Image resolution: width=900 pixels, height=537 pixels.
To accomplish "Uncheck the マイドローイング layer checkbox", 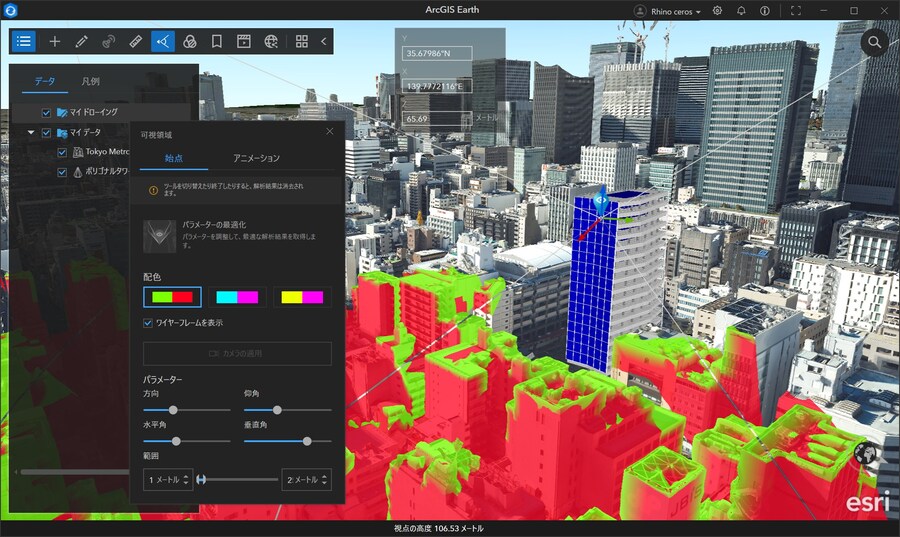I will [46, 113].
